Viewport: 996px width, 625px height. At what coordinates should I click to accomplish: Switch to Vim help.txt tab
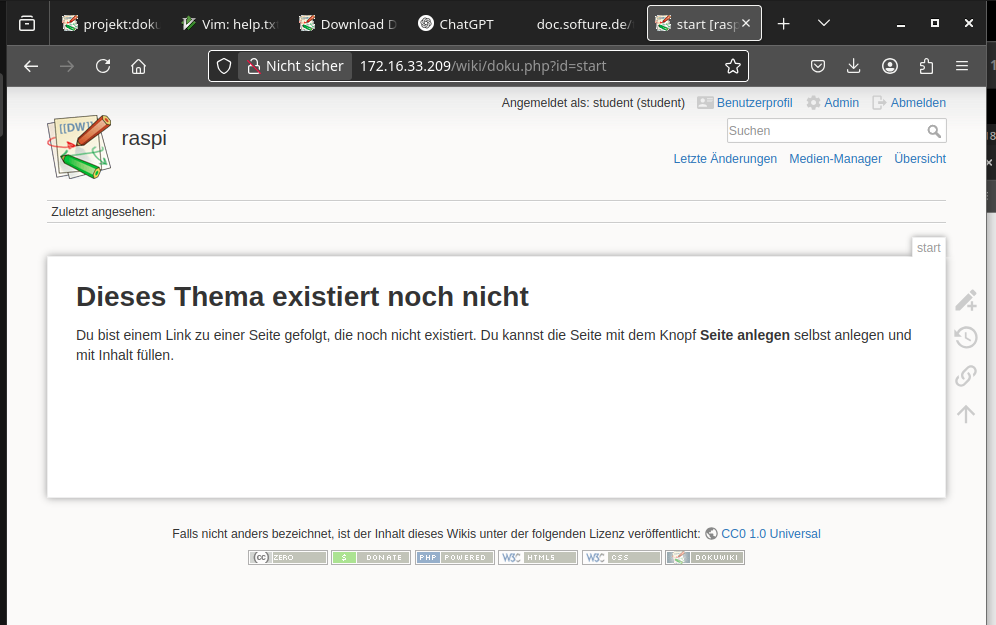click(228, 24)
